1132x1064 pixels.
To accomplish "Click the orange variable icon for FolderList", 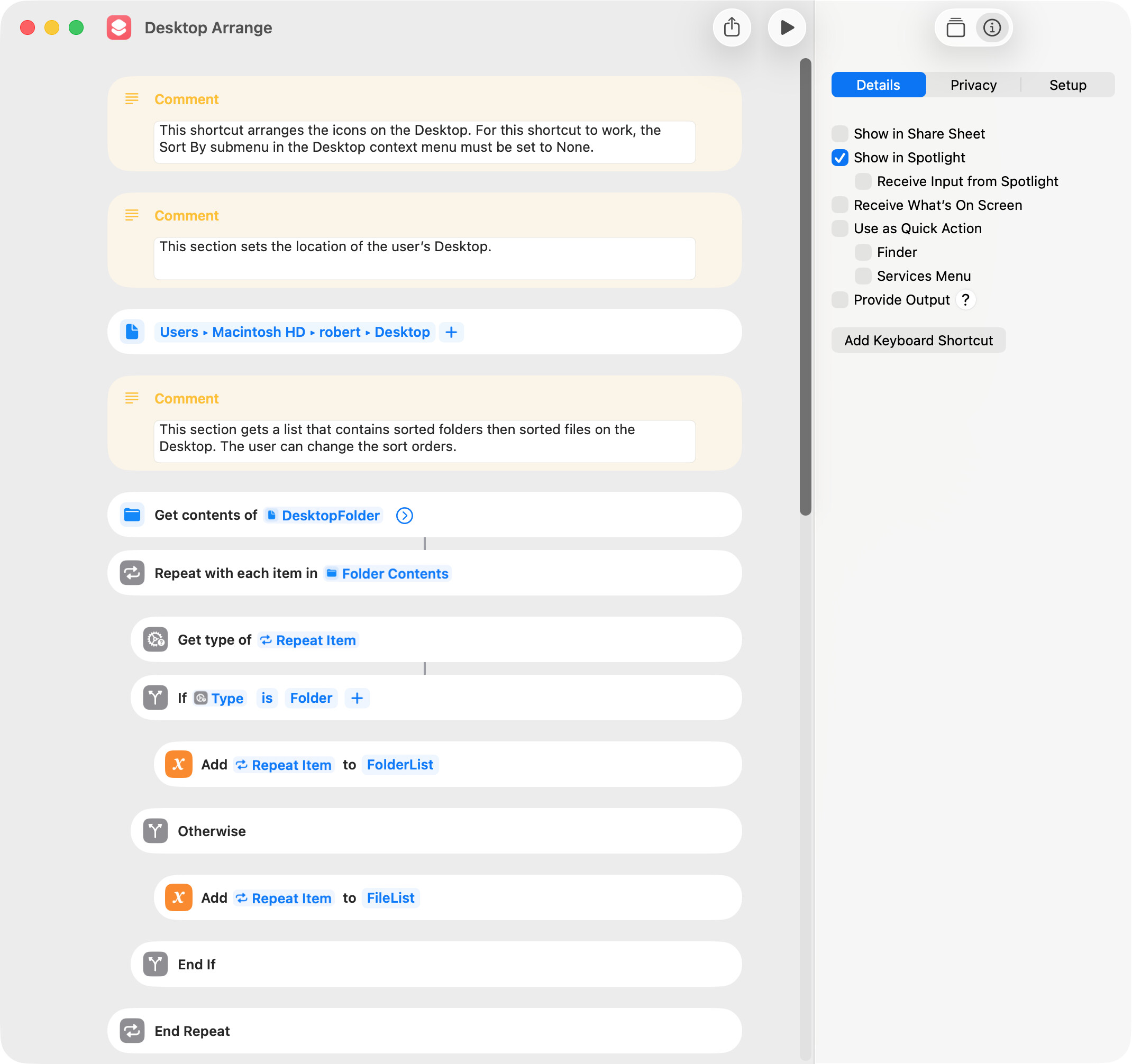I will coord(178,764).
